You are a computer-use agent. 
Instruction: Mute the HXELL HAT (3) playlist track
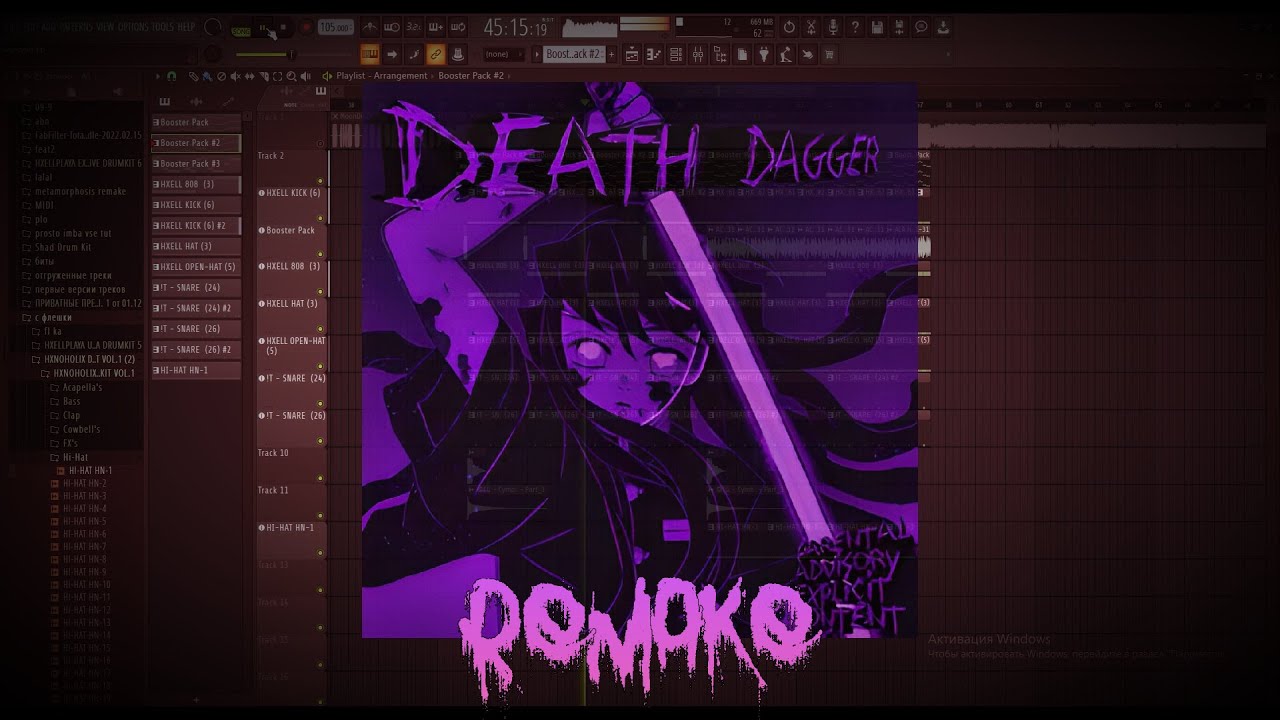pos(320,329)
